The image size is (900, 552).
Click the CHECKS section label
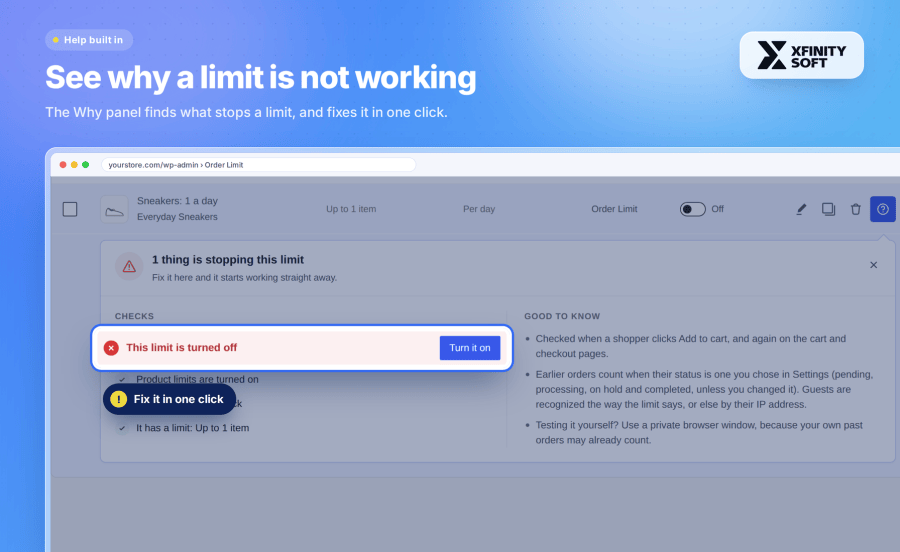(134, 316)
